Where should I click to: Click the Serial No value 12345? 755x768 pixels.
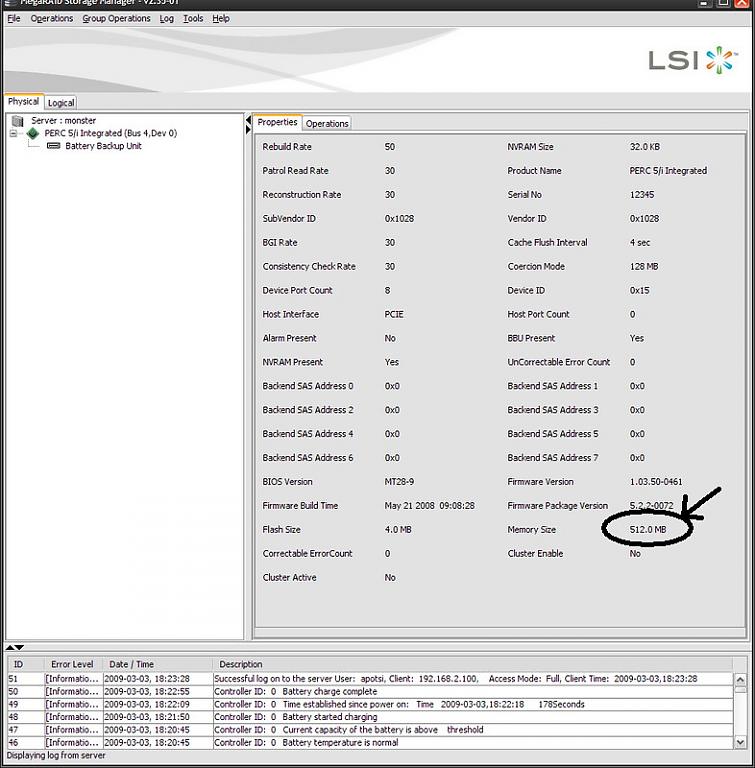click(642, 194)
